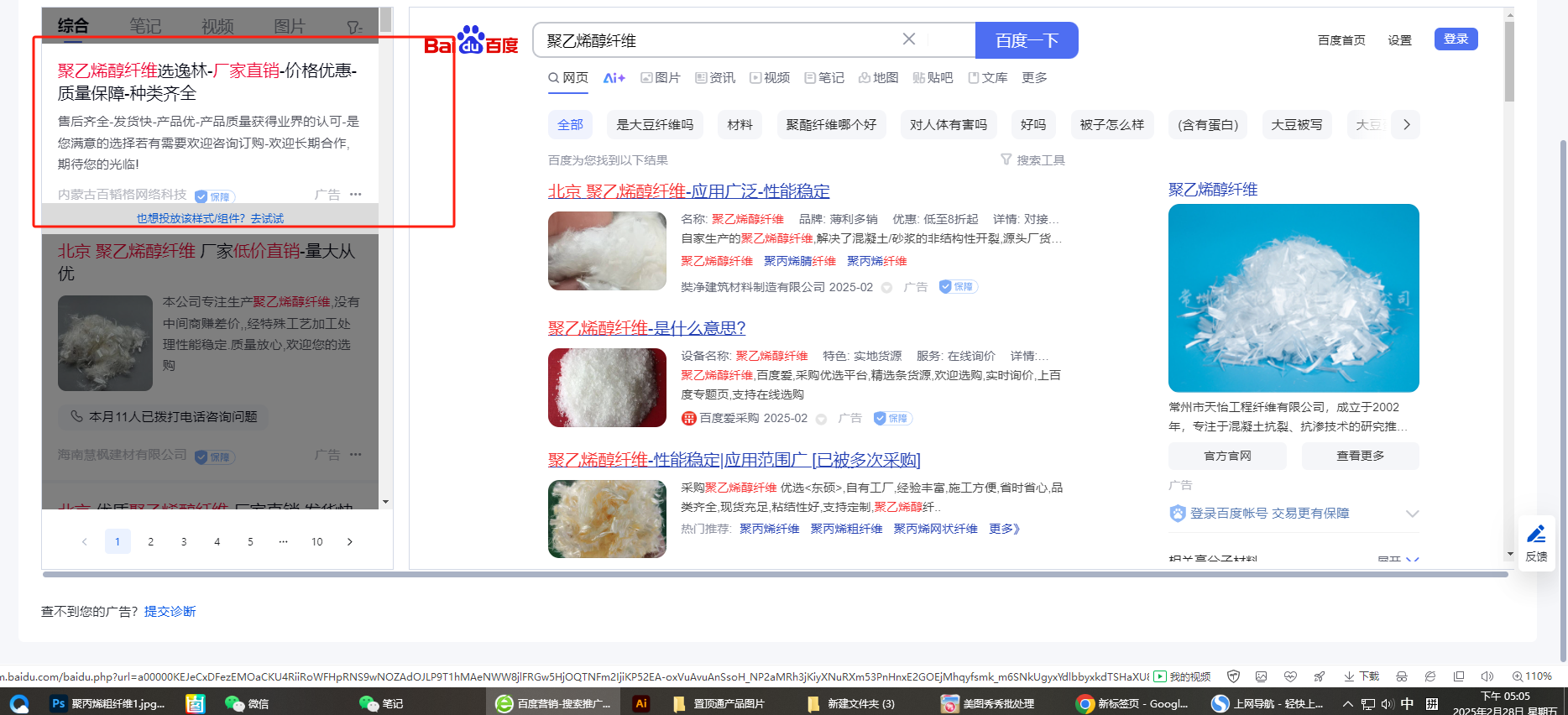Viewport: 1568px width, 715px height.
Task: Open the 更多 search categories menu
Action: click(x=1034, y=78)
